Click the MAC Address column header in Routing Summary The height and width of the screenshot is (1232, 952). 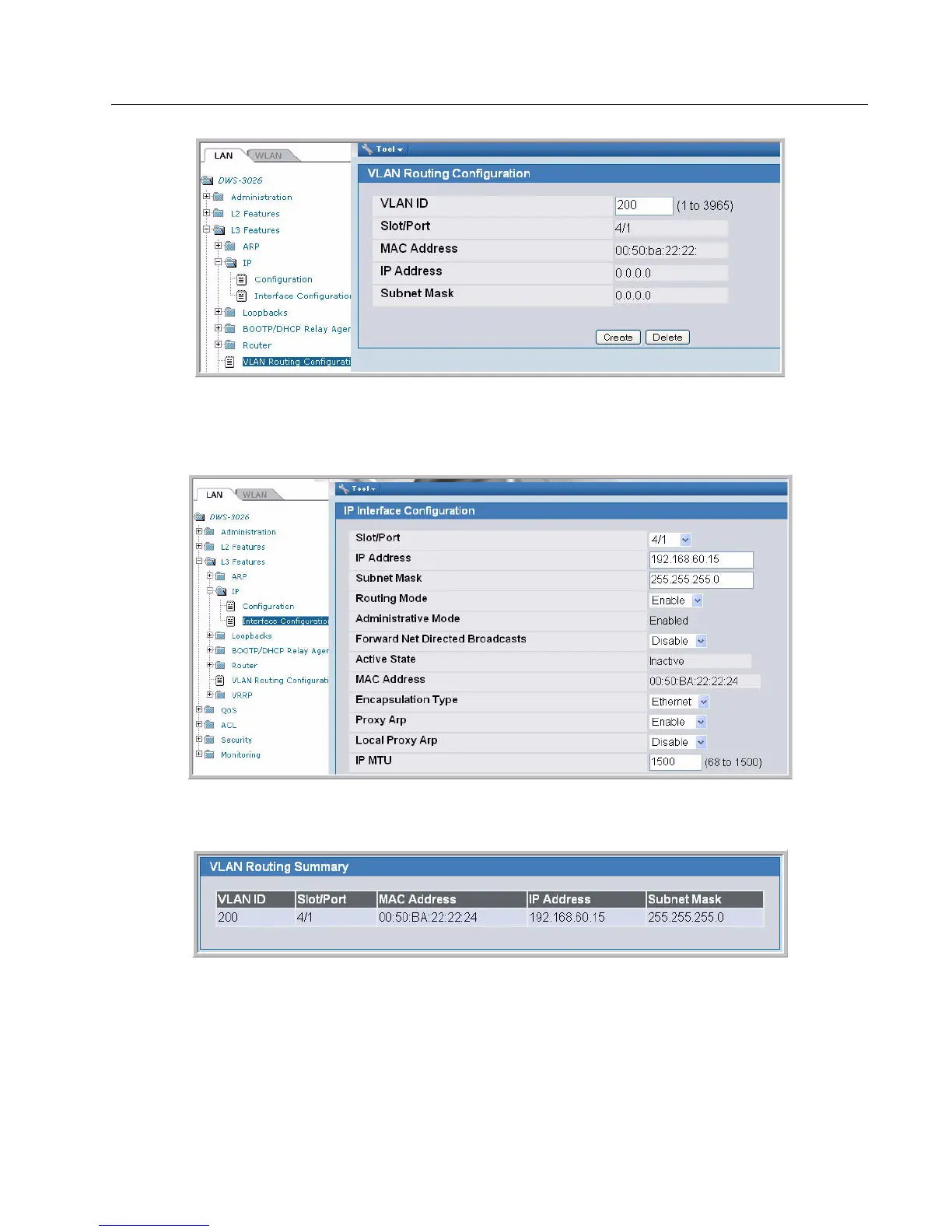click(452, 899)
